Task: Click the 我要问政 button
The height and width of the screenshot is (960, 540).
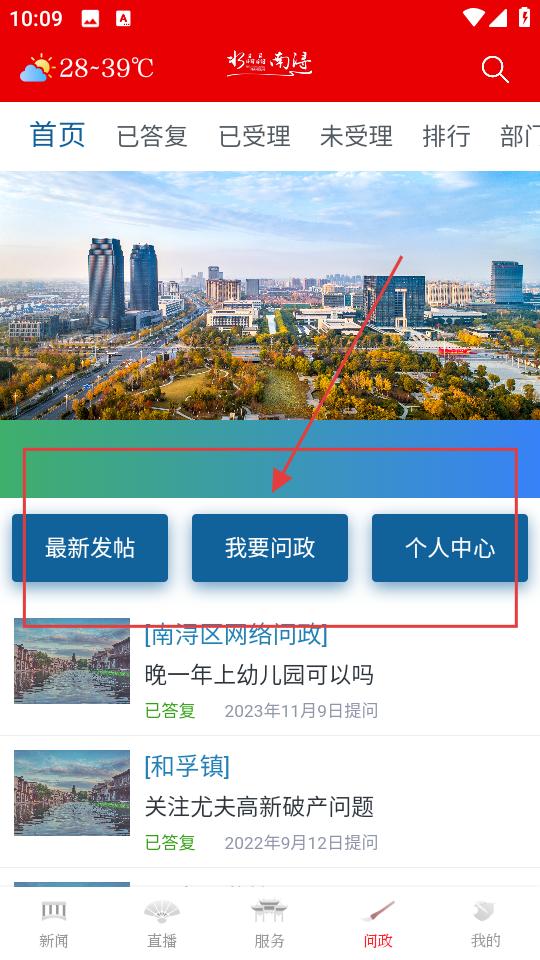Action: pos(270,548)
